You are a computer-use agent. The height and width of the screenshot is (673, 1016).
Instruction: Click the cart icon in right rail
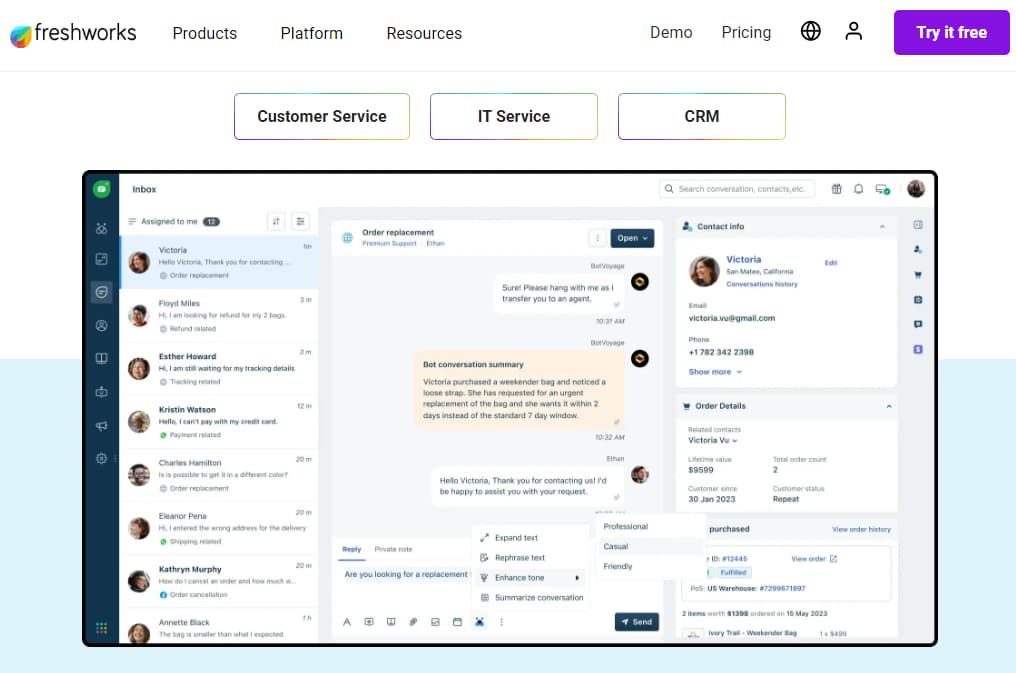[x=918, y=275]
